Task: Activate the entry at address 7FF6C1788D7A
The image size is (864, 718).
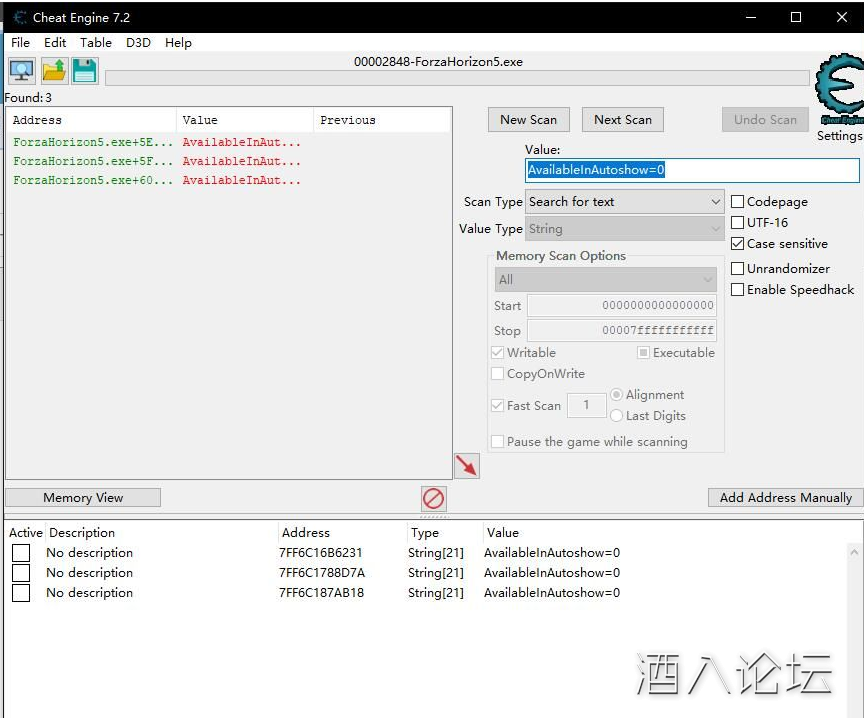Action: click(x=21, y=573)
